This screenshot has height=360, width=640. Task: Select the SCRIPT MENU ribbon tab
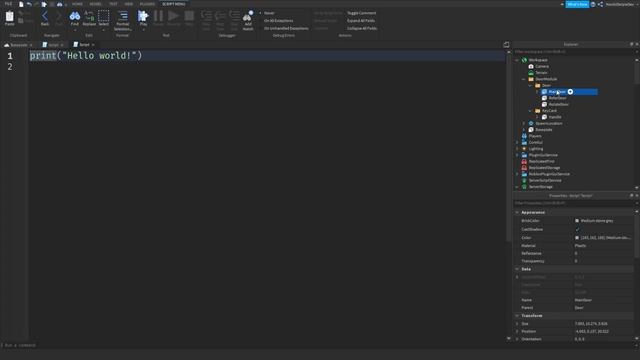[x=173, y=4]
